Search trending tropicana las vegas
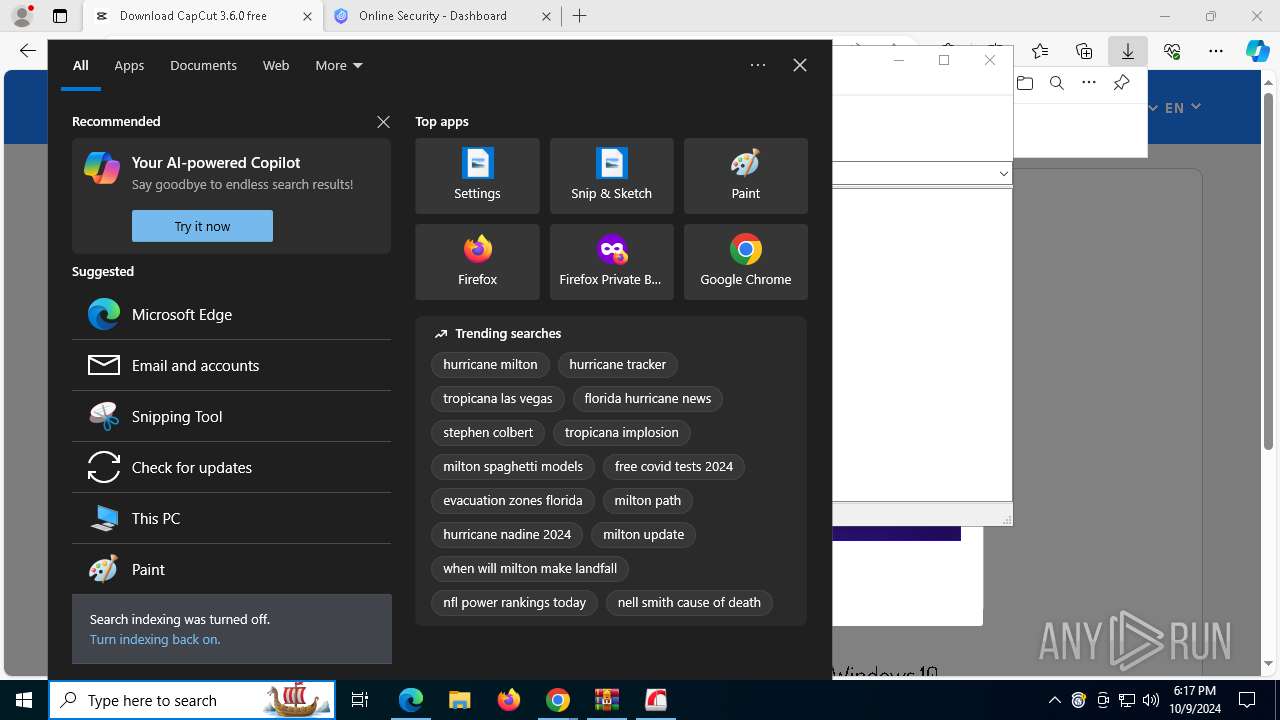This screenshot has width=1280, height=720. tap(498, 399)
